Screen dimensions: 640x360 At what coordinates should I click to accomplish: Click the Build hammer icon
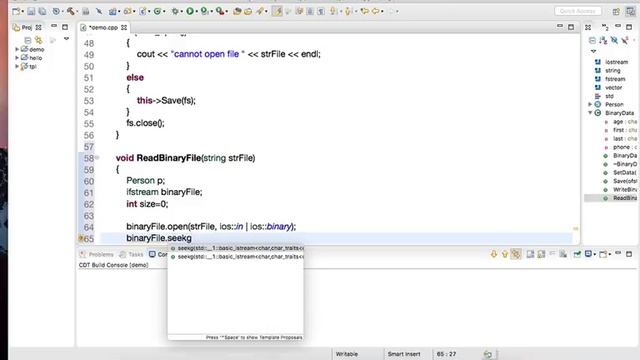coord(71,11)
